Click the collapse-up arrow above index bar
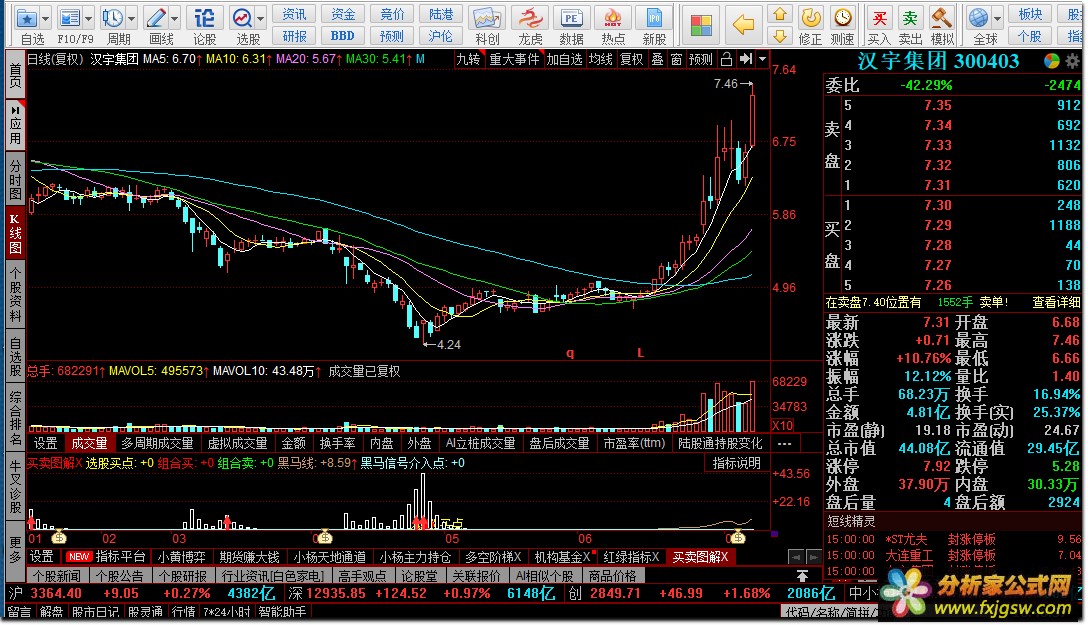Viewport: 1088px width, 625px height. click(802, 576)
